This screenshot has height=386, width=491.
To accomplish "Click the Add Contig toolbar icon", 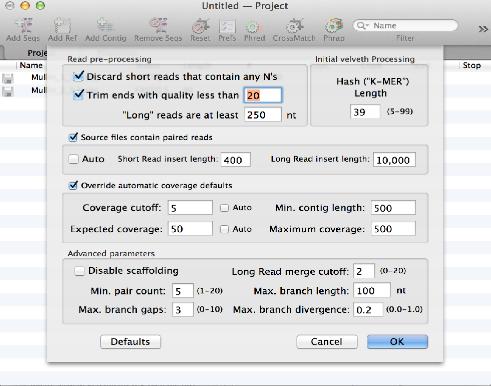I will click(105, 30).
